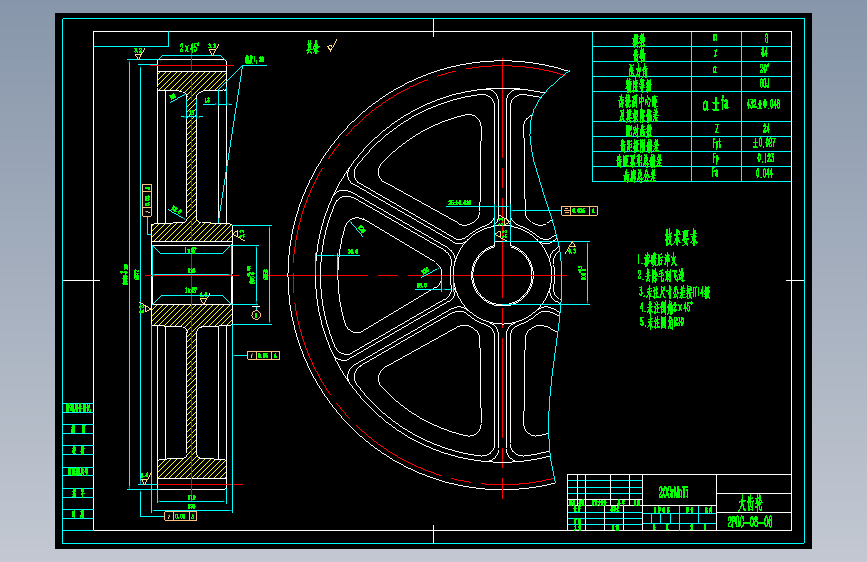Select the datum circle below hub dimension
867x562 pixels.
click(x=255, y=315)
